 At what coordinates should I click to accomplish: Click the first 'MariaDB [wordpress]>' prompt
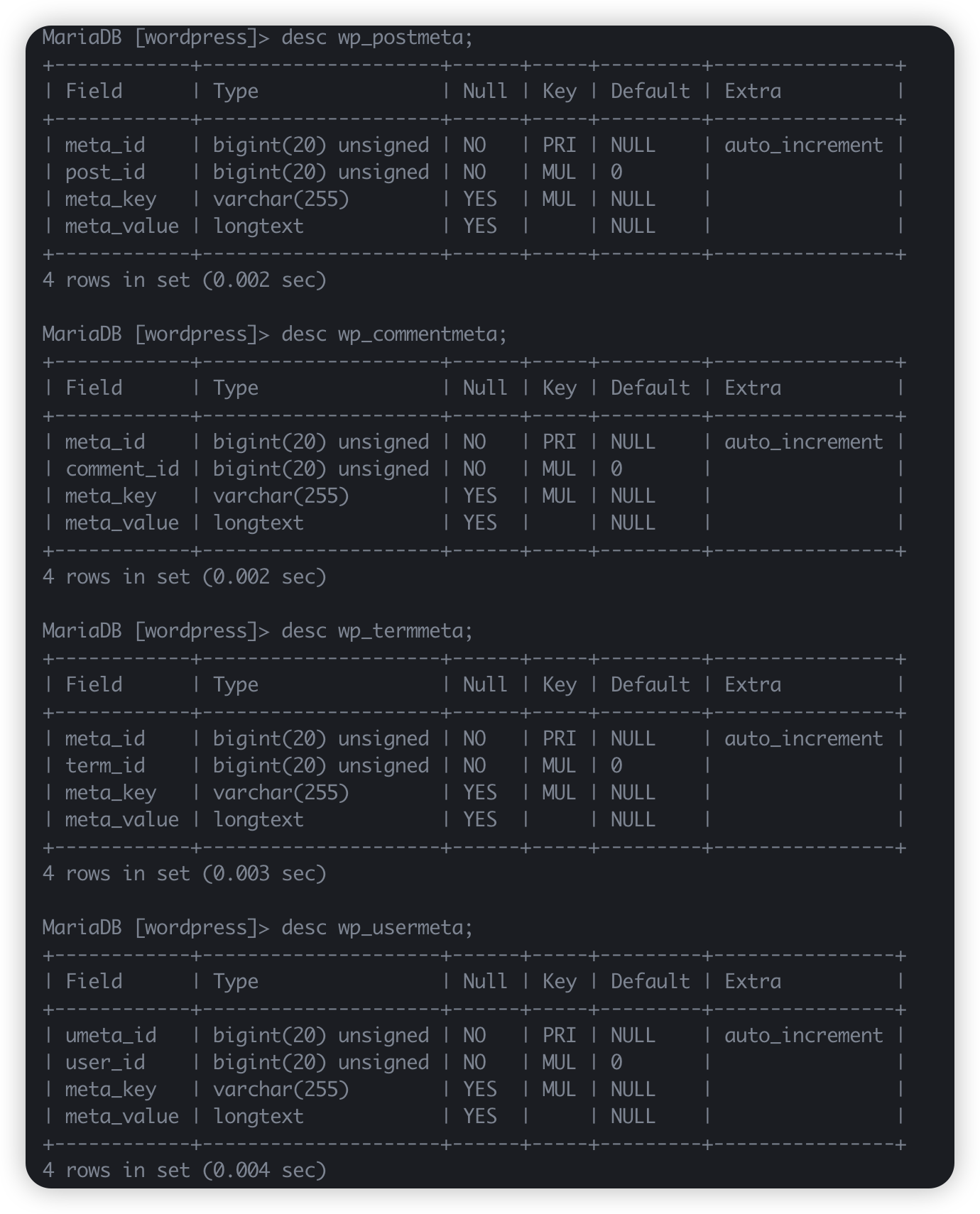pos(156,38)
